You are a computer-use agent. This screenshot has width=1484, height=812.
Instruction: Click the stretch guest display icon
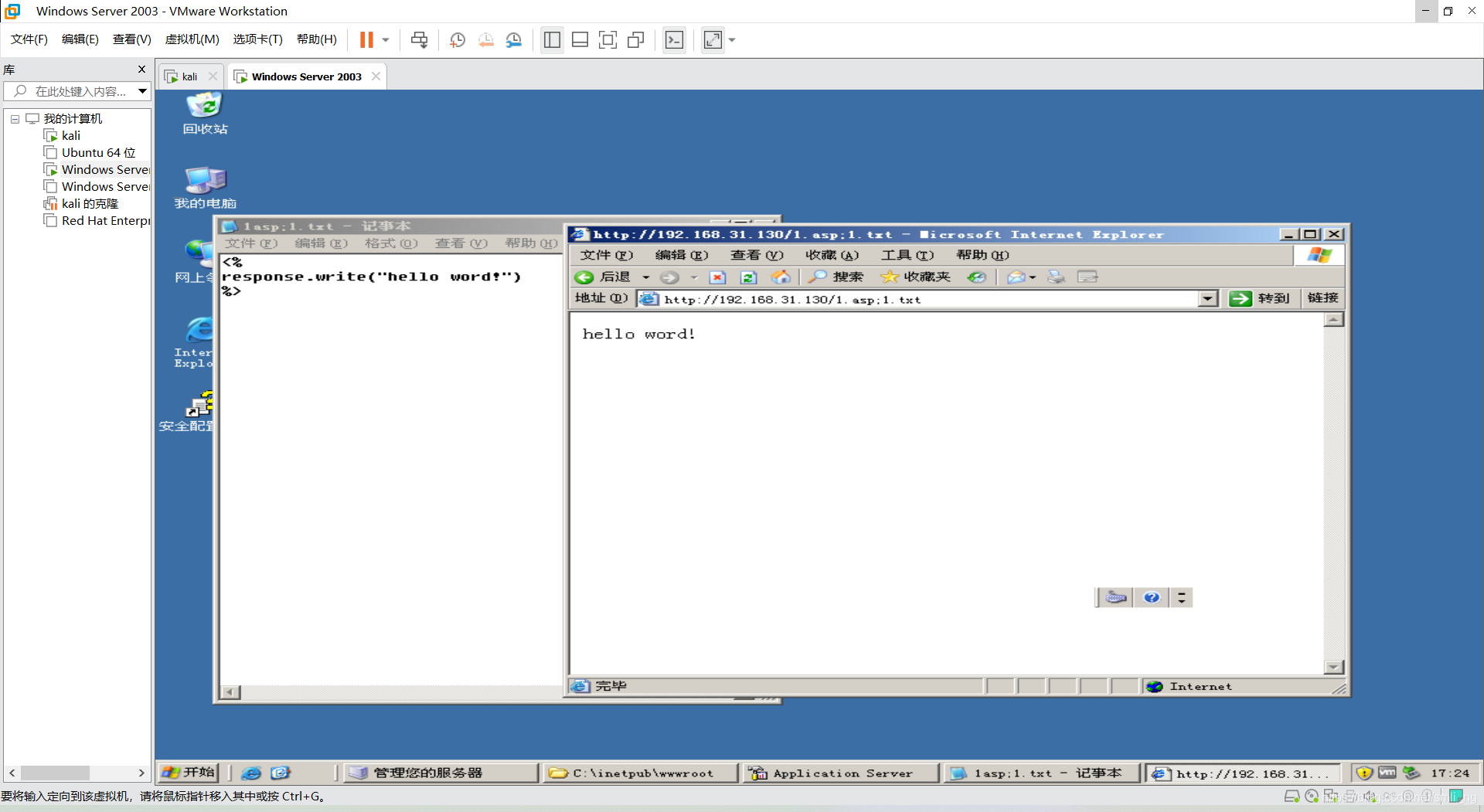713,39
